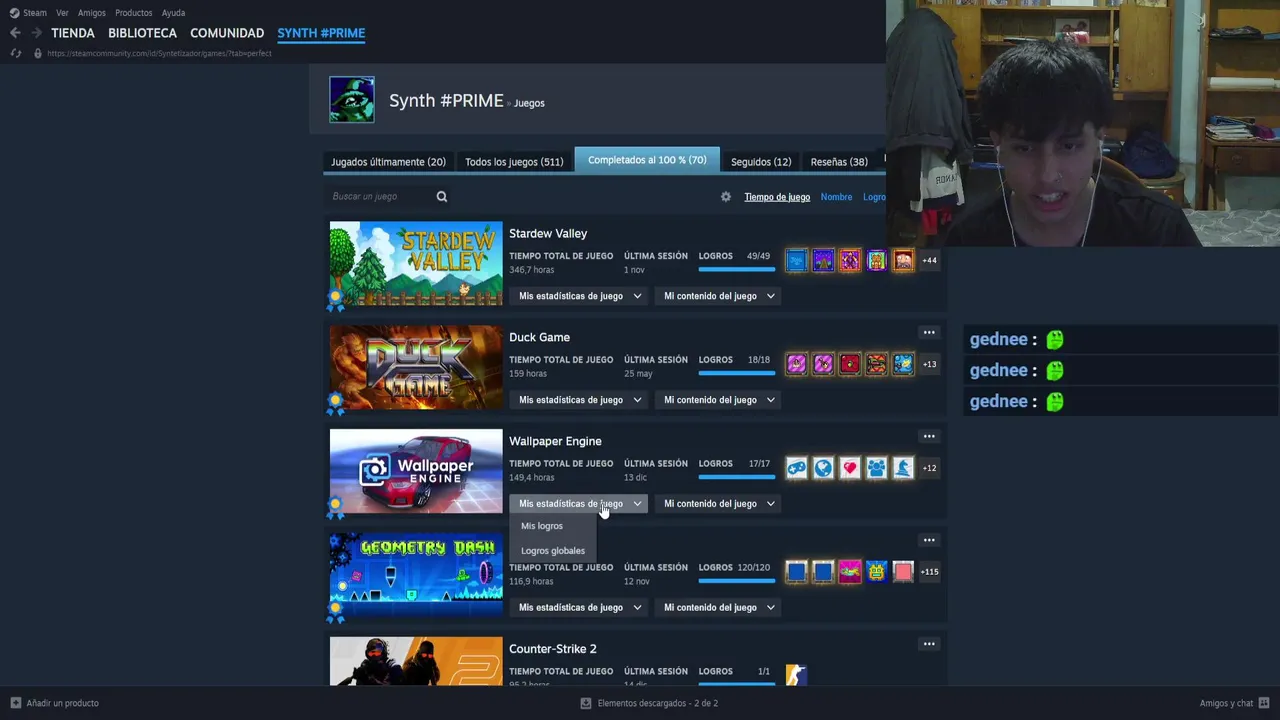Open the Amigos menu
Image resolution: width=1280 pixels, height=720 pixels.
pyautogui.click(x=92, y=13)
